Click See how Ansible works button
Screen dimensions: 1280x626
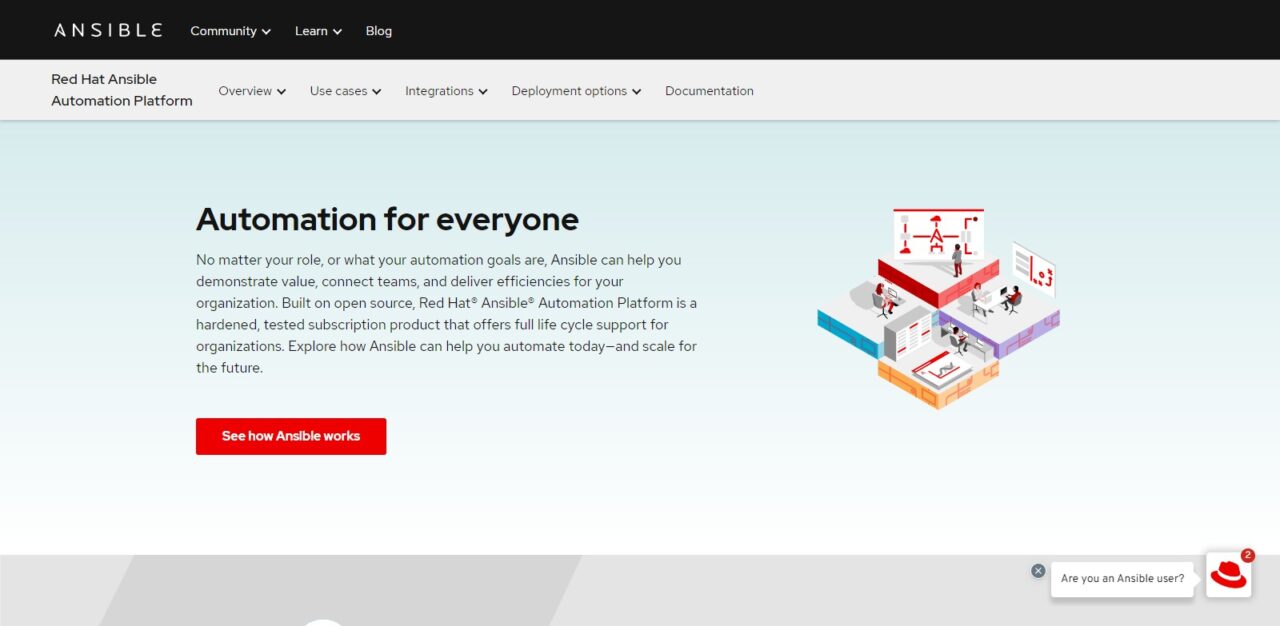point(291,436)
